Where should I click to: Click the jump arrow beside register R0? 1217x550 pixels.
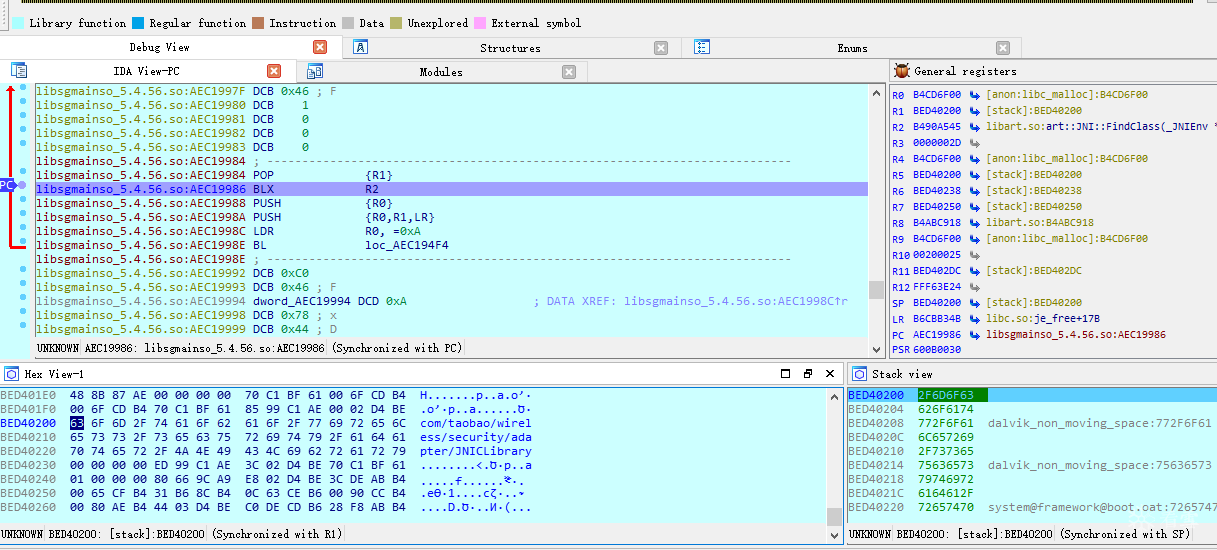coord(974,95)
